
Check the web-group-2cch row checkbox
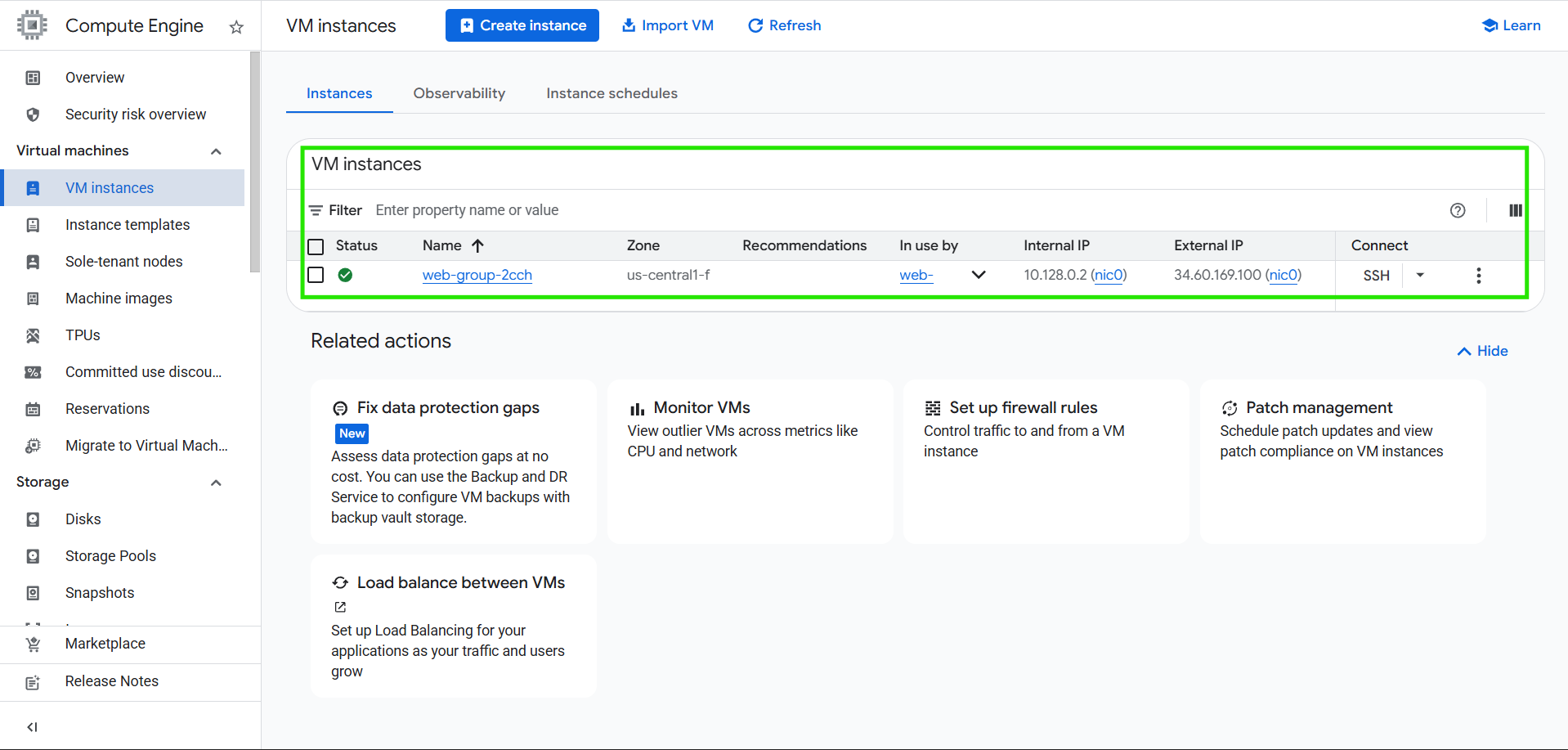pyautogui.click(x=316, y=275)
